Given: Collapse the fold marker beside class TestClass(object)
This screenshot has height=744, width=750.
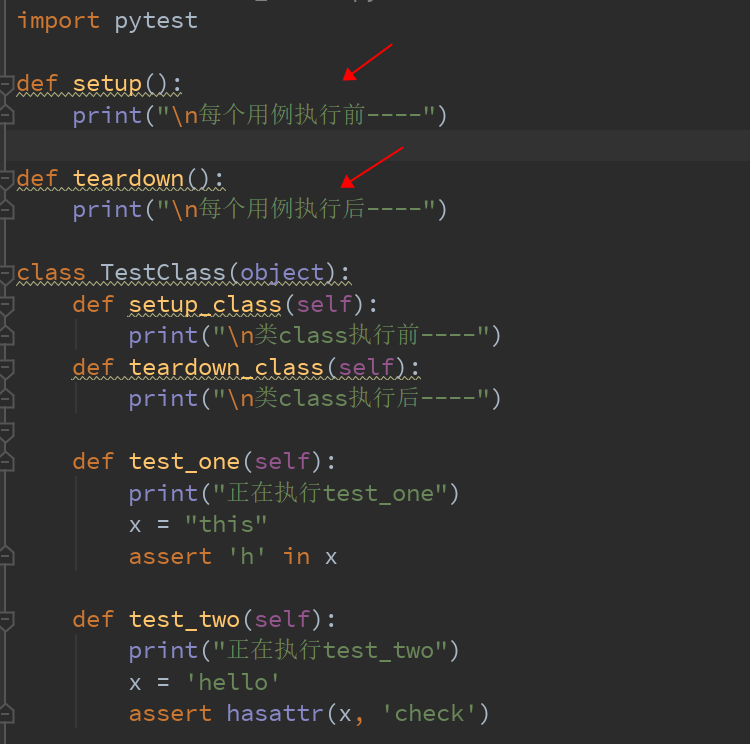Looking at the screenshot, I should point(6,273).
